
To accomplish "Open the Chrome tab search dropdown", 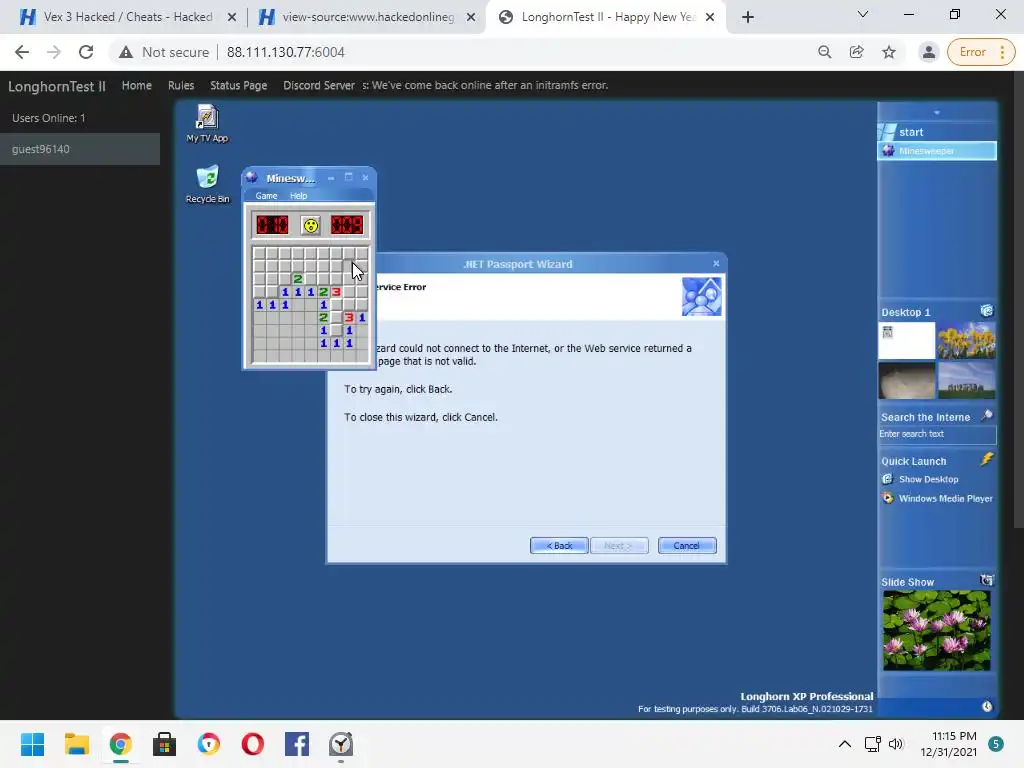I will [863, 14].
